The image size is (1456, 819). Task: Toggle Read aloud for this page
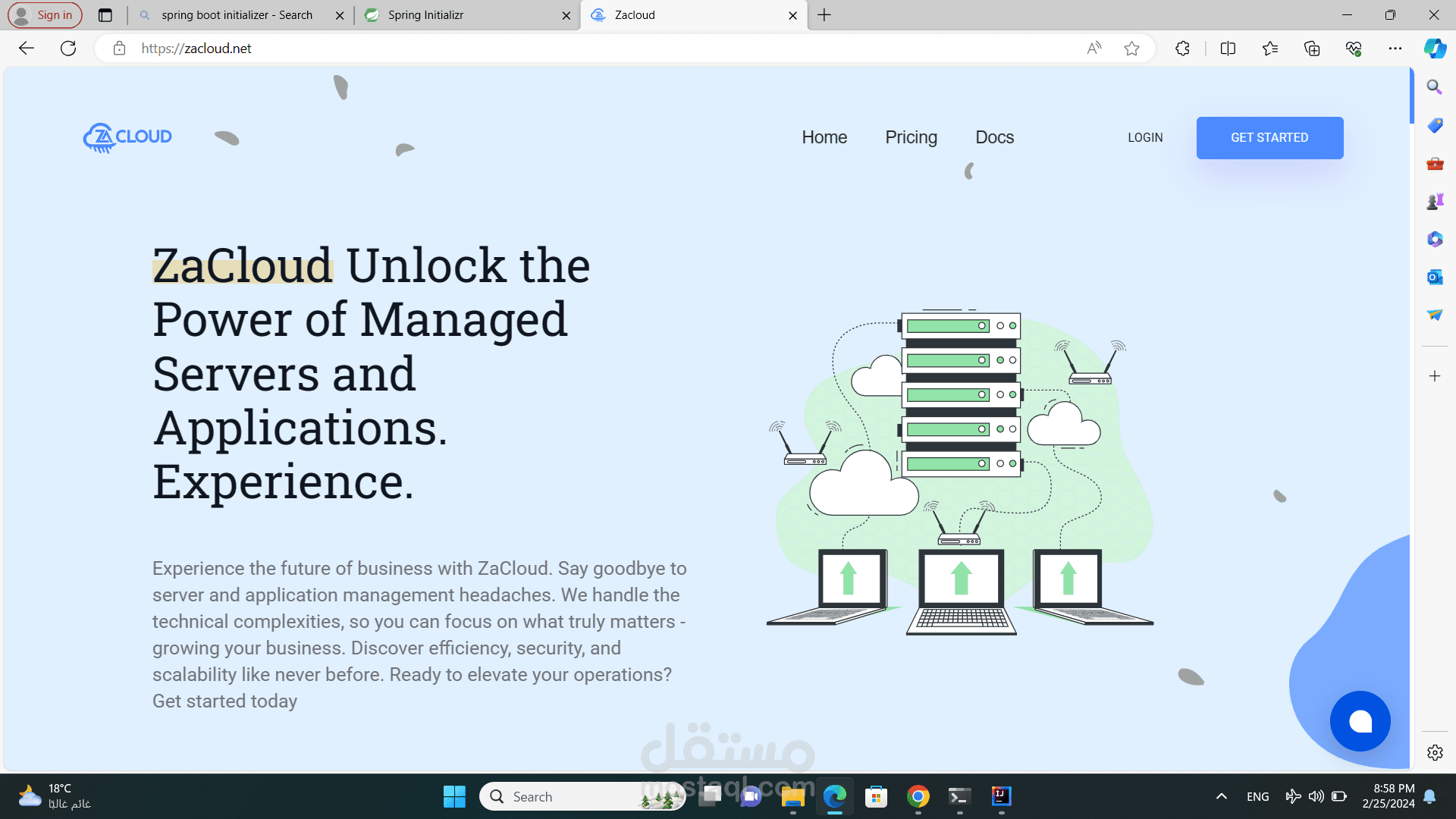pyautogui.click(x=1094, y=48)
